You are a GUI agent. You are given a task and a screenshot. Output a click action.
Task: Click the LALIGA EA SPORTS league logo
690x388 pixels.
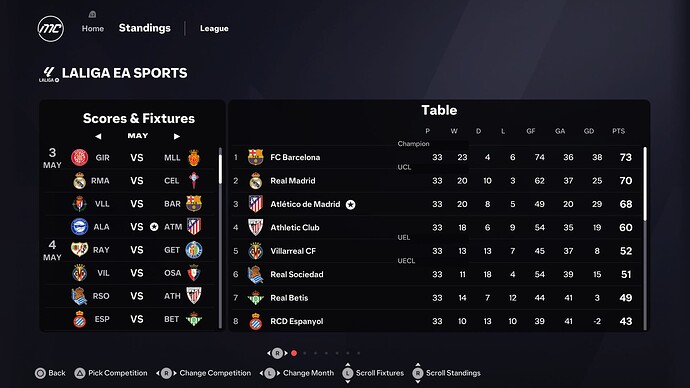(x=49, y=74)
